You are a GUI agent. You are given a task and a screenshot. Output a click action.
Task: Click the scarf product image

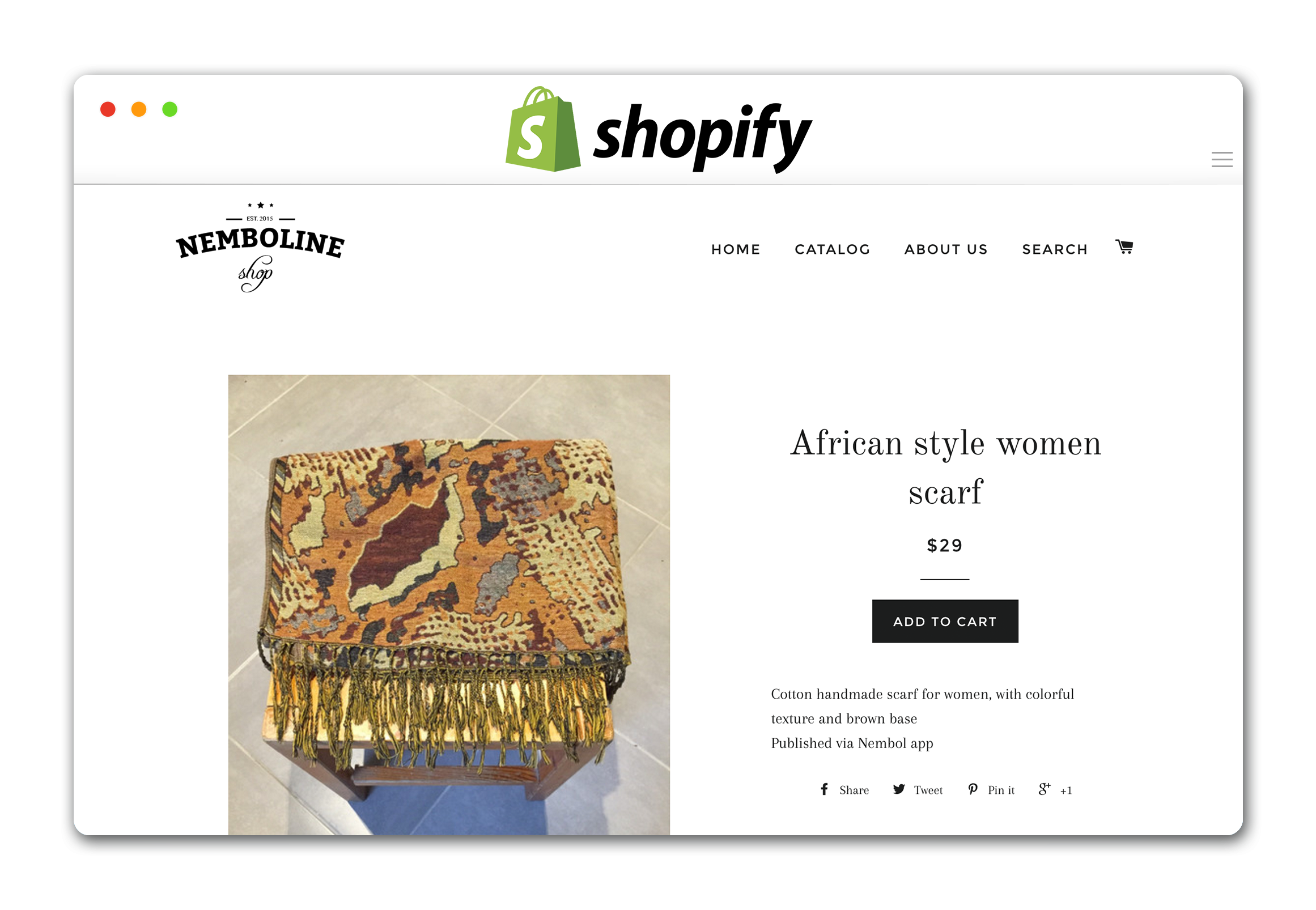449,605
